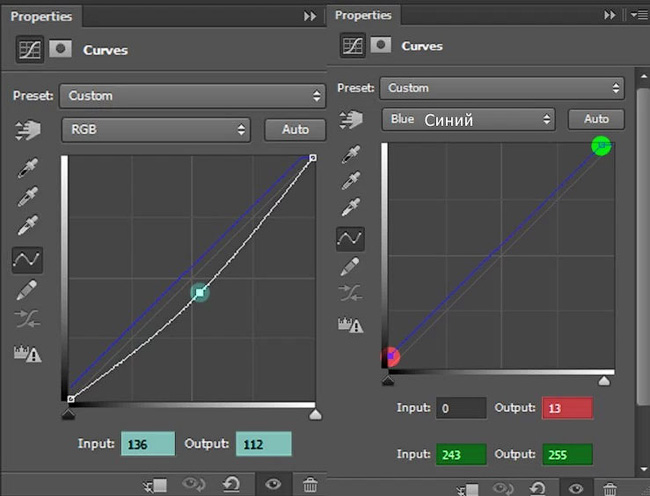The image size is (650, 496).
Task: Click the Auto button in left panel
Action: click(295, 130)
